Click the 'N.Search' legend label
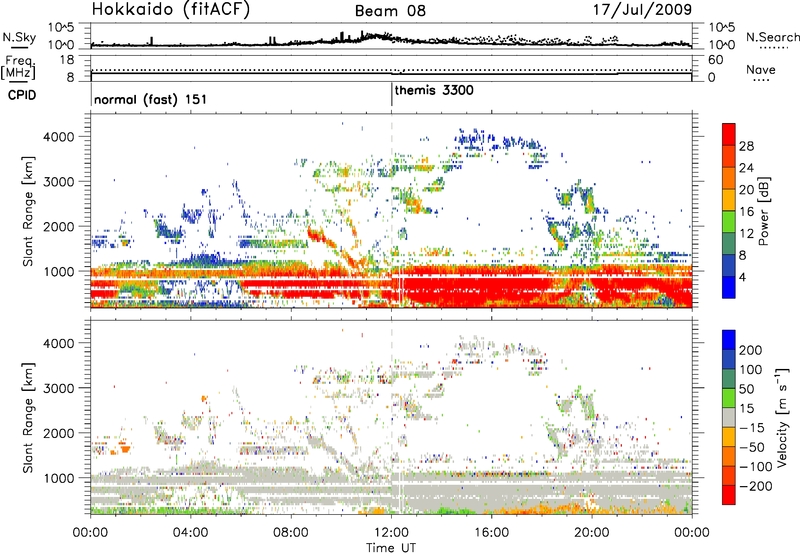 tap(772, 37)
